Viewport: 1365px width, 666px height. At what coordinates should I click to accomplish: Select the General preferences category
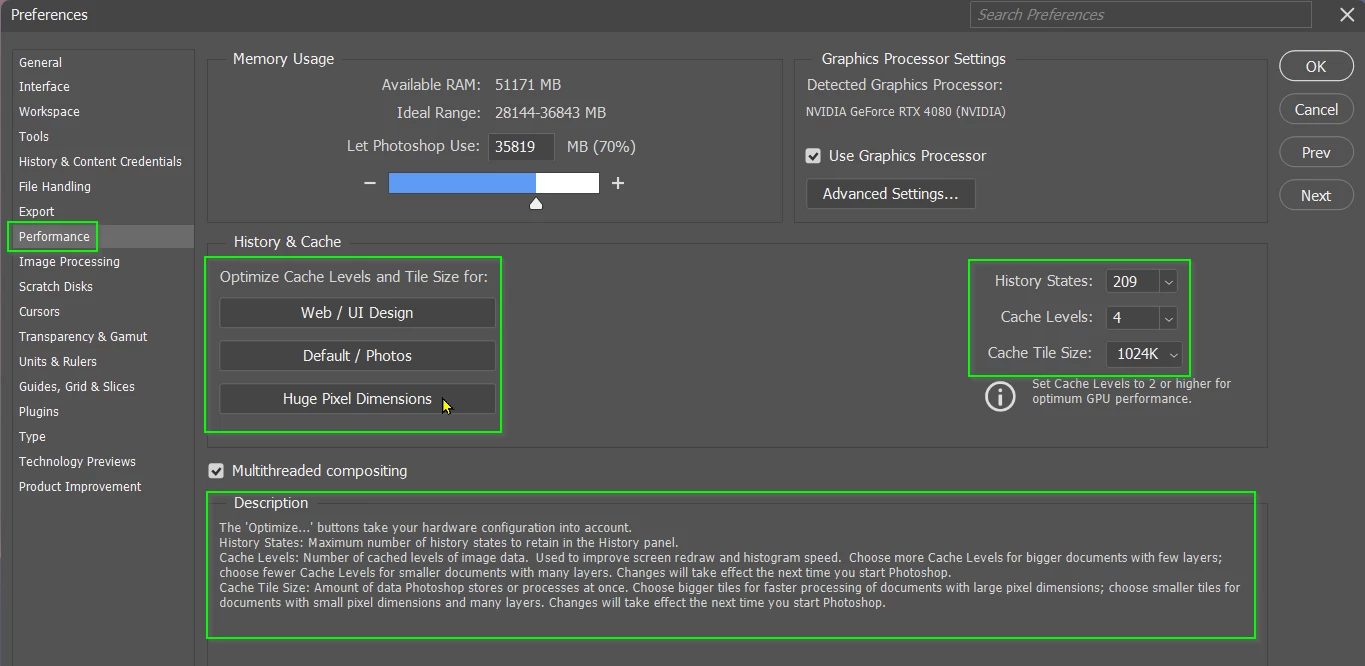click(x=40, y=62)
